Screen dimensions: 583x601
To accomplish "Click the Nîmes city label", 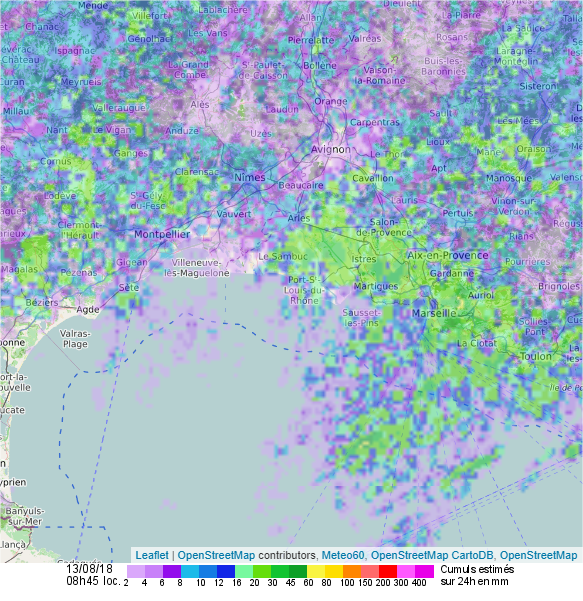I will click(250, 177).
